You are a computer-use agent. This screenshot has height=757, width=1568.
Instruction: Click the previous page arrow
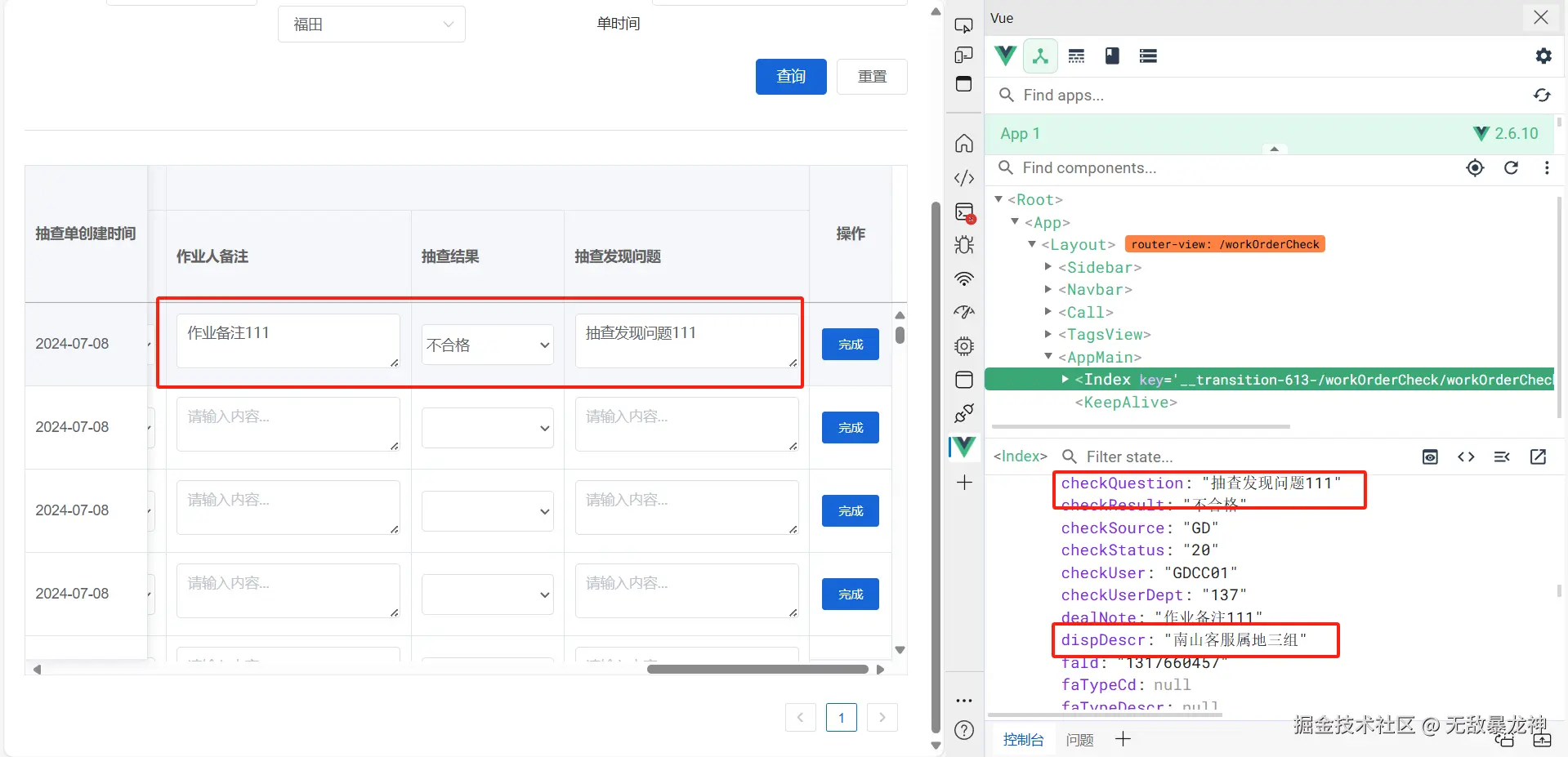[x=801, y=718]
